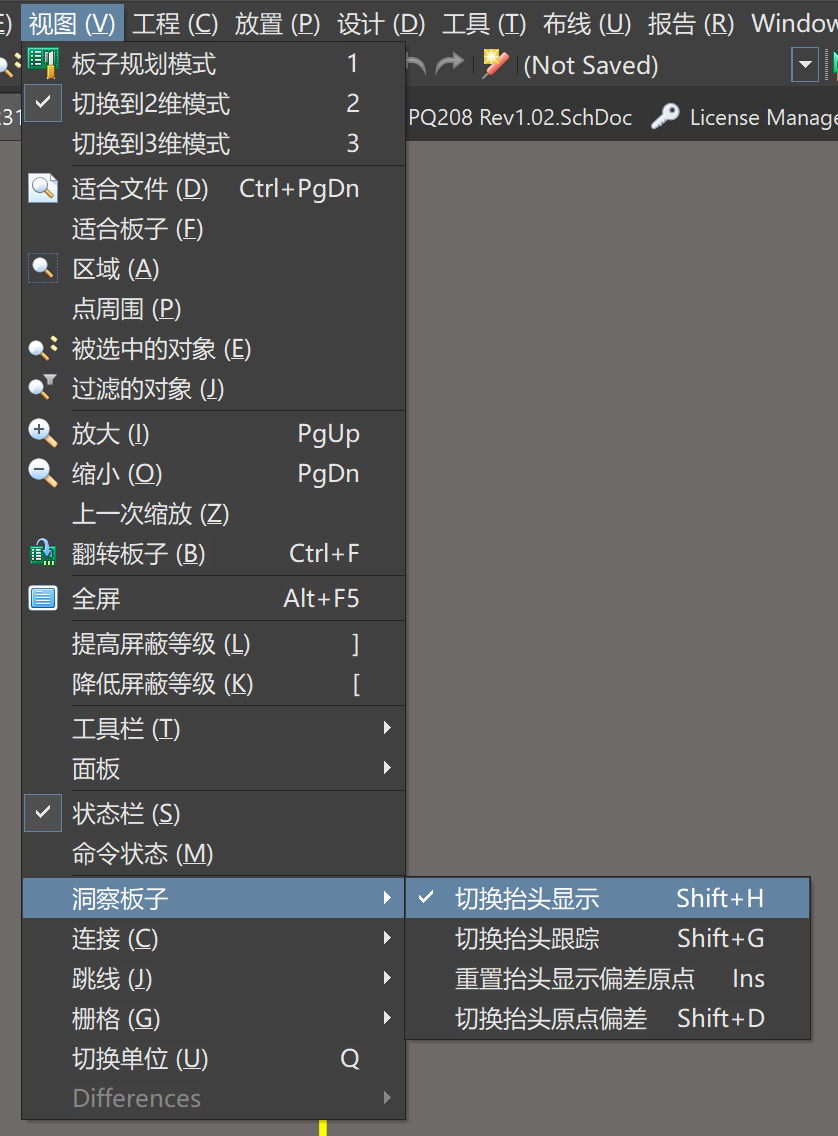Choose 切换单位 toggle units entry
Image resolution: width=838 pixels, height=1136 pixels.
(140, 1058)
